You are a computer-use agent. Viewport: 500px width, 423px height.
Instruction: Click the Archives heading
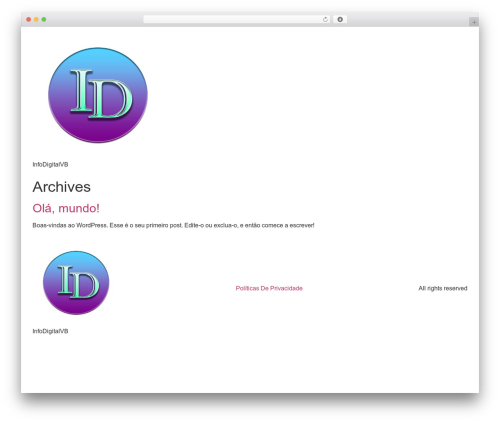[61, 187]
